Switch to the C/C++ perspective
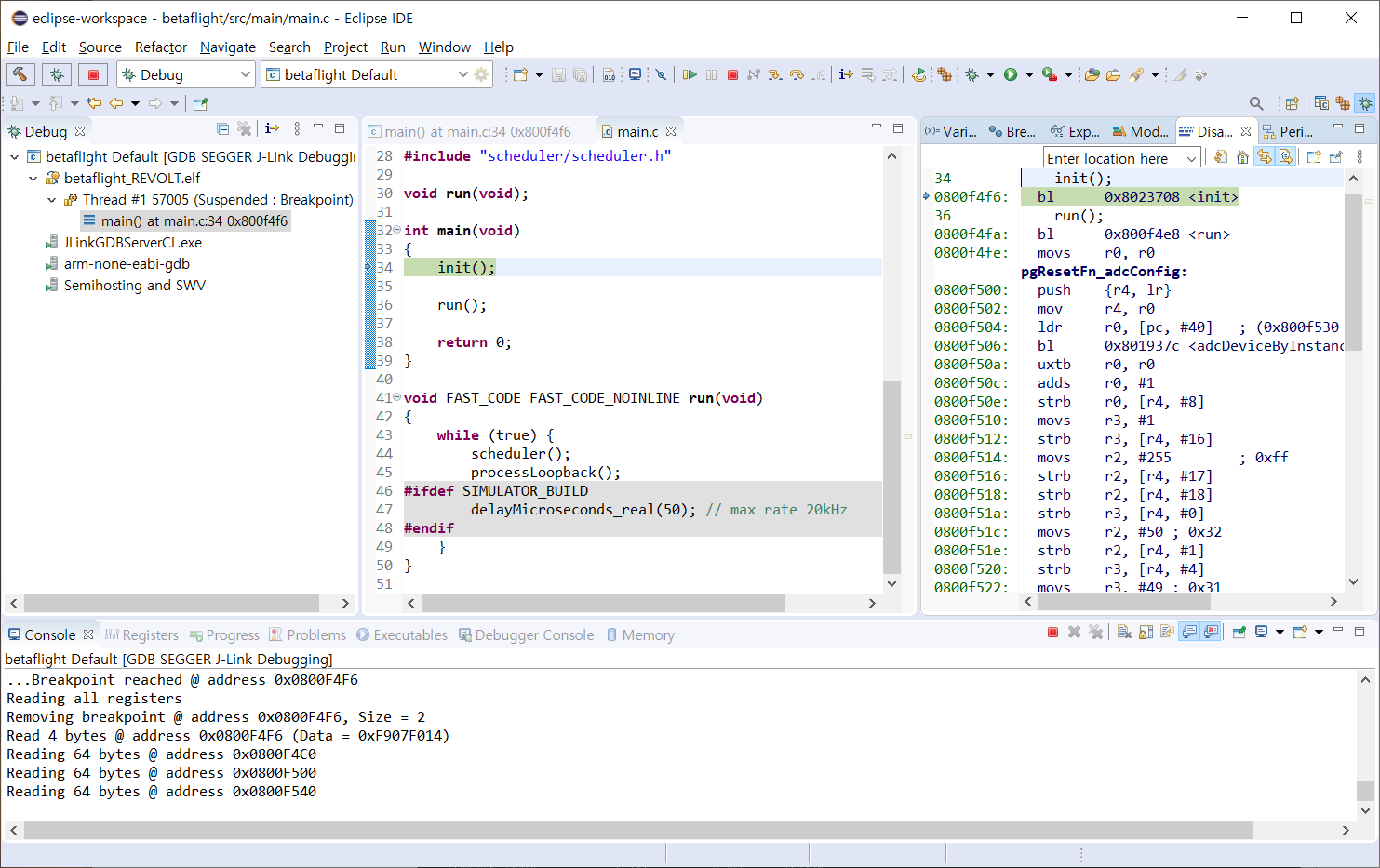Image resolution: width=1380 pixels, height=868 pixels. click(x=1321, y=103)
